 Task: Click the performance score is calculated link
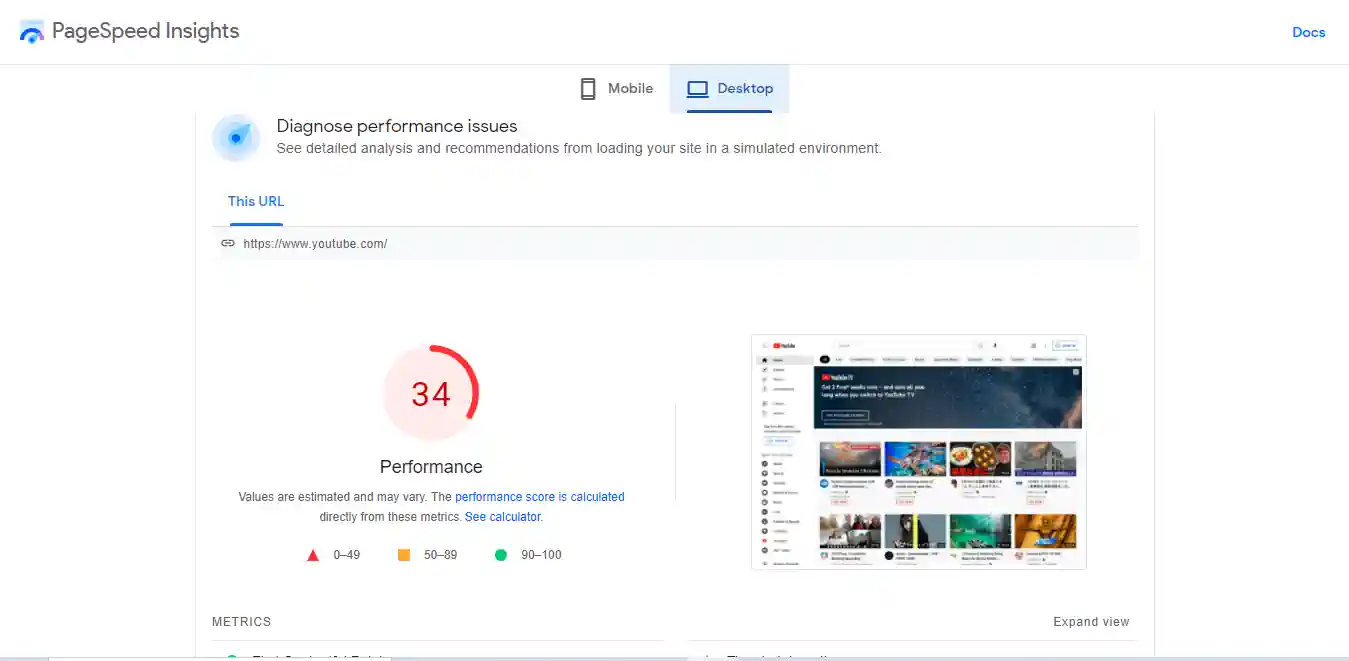pyautogui.click(x=539, y=496)
